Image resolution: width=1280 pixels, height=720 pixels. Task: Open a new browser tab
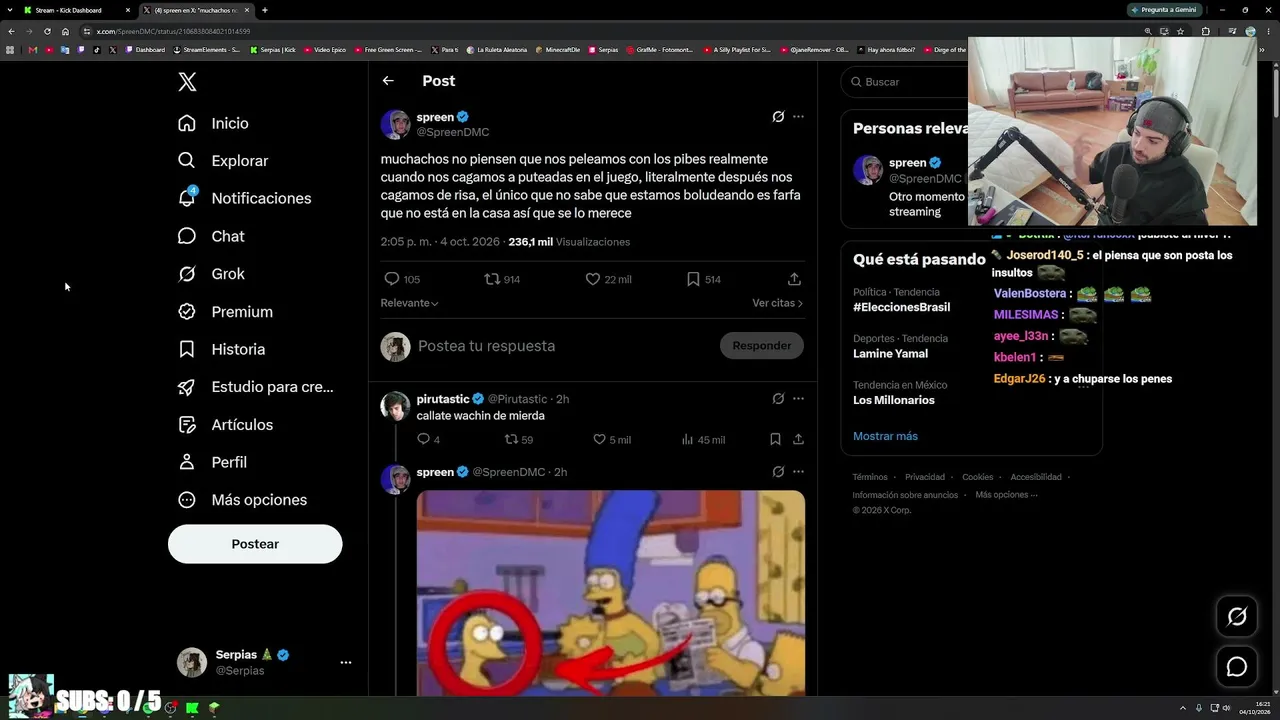(264, 10)
